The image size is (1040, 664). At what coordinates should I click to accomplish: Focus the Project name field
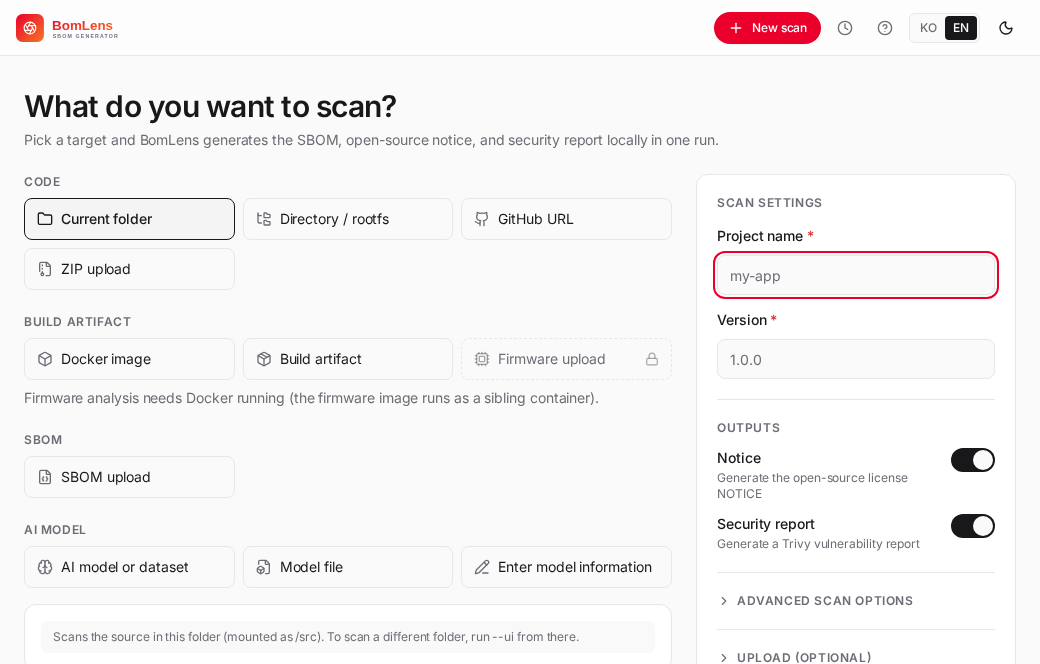point(856,275)
